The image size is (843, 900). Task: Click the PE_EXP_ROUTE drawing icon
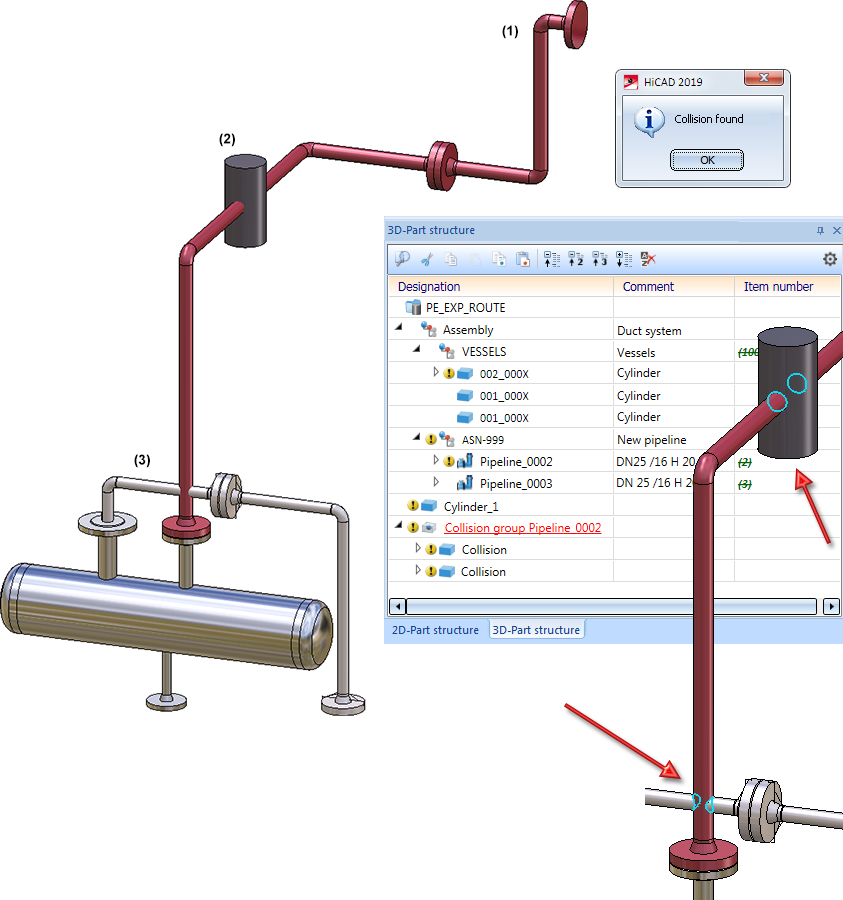(x=413, y=308)
